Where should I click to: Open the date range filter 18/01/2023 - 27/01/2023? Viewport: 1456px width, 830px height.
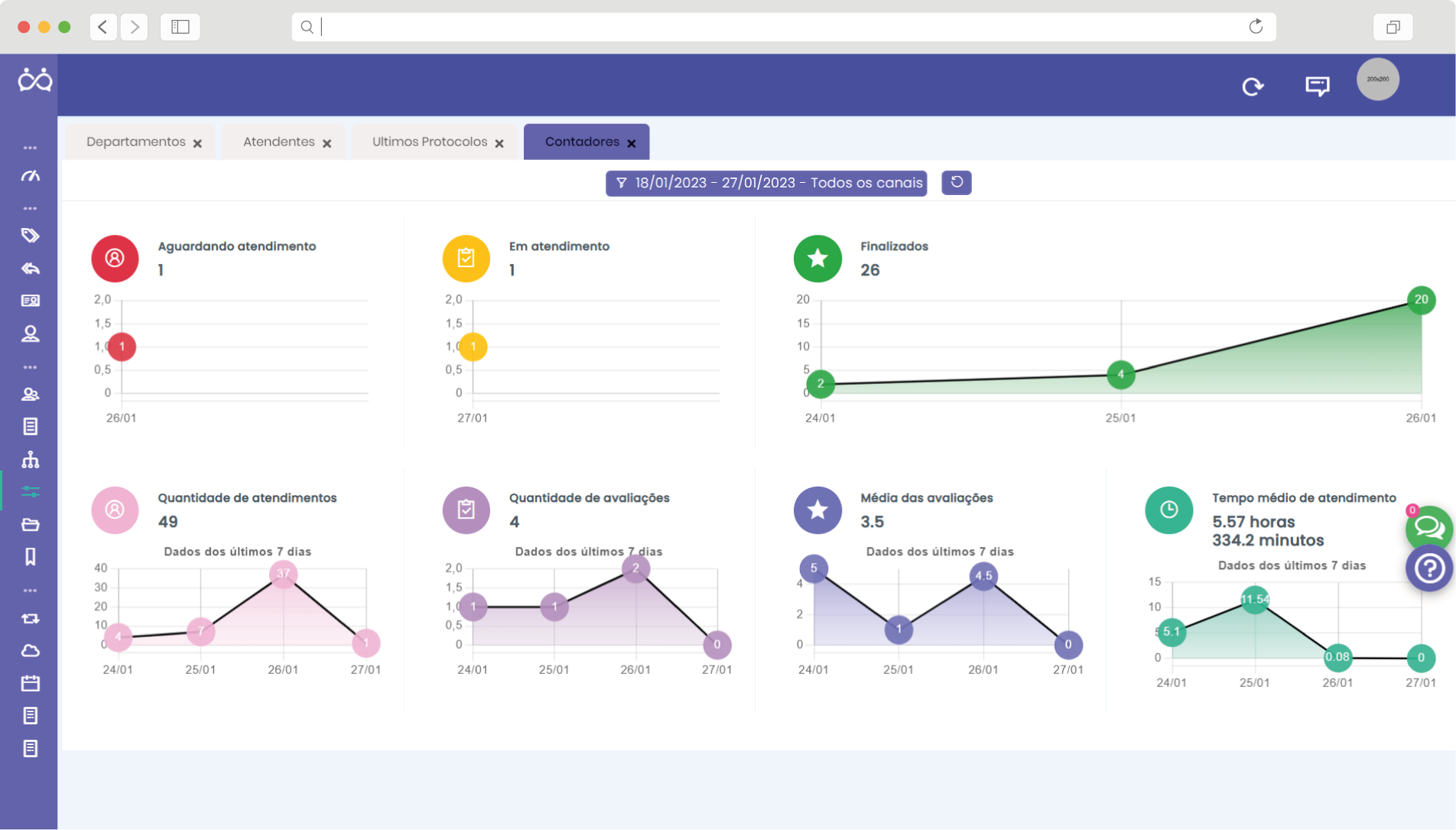(766, 183)
